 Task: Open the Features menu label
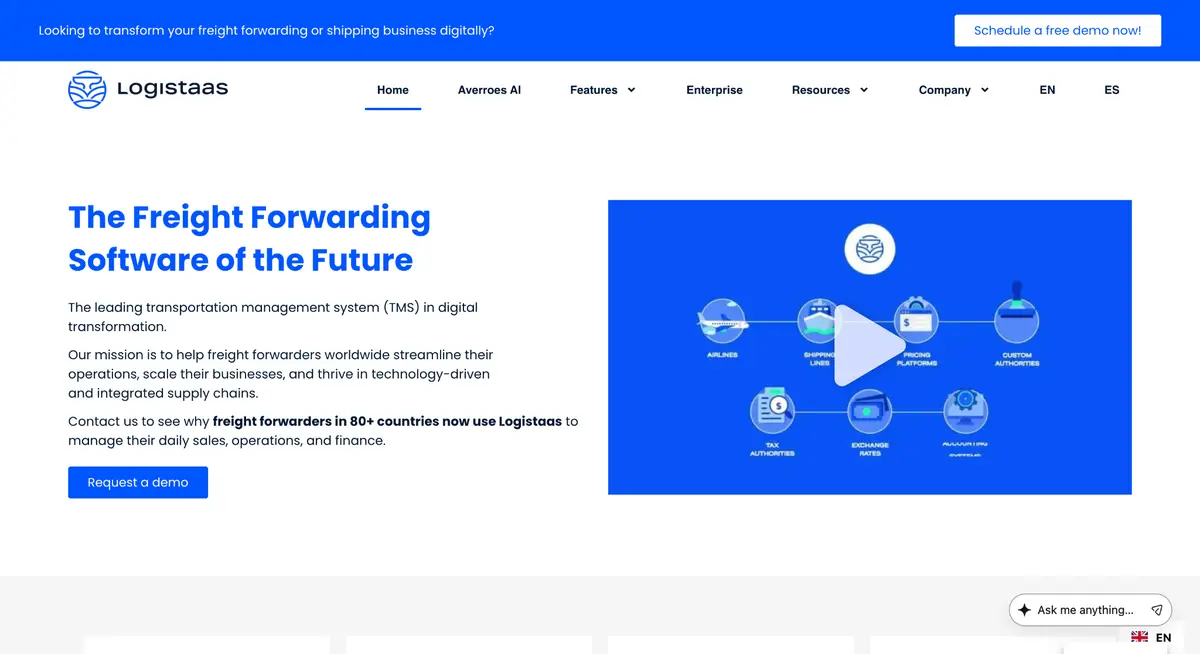(x=594, y=90)
